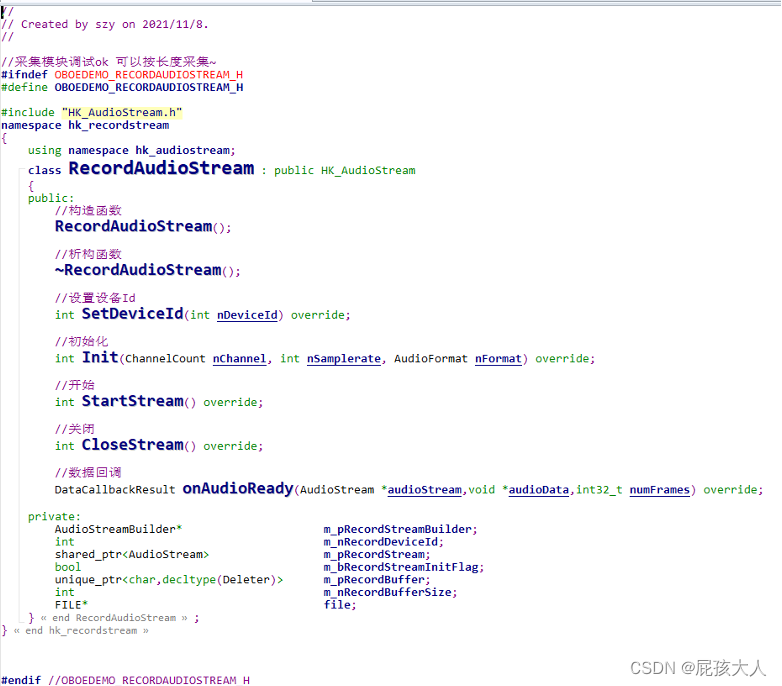
Task: Click the comment "//数据回调"
Action: pyautogui.click(x=88, y=473)
